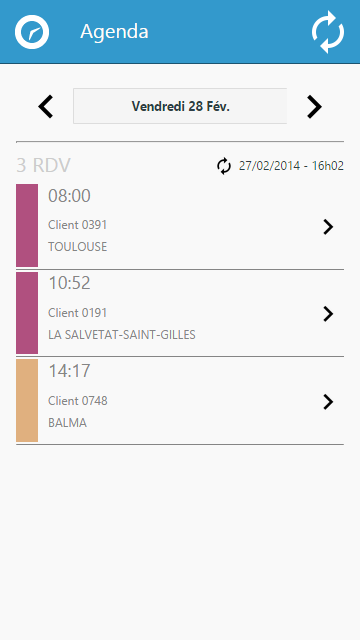Image resolution: width=360 pixels, height=640 pixels.
Task: Open the 08:00 appointment time
Action: 69,196
